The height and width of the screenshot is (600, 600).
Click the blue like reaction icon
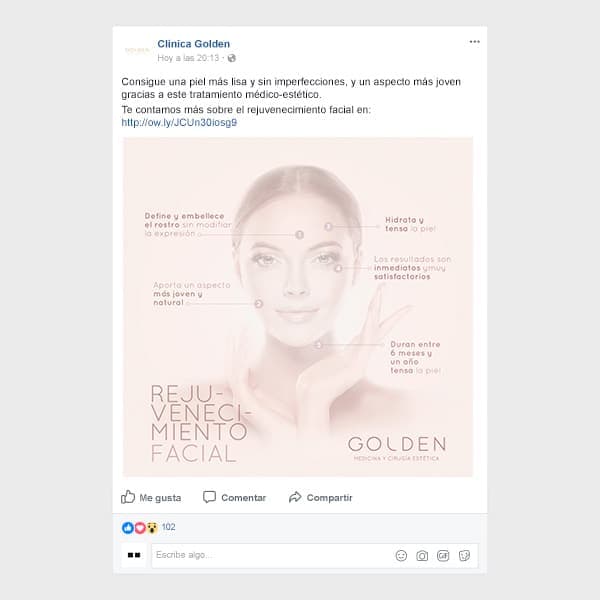click(x=127, y=528)
